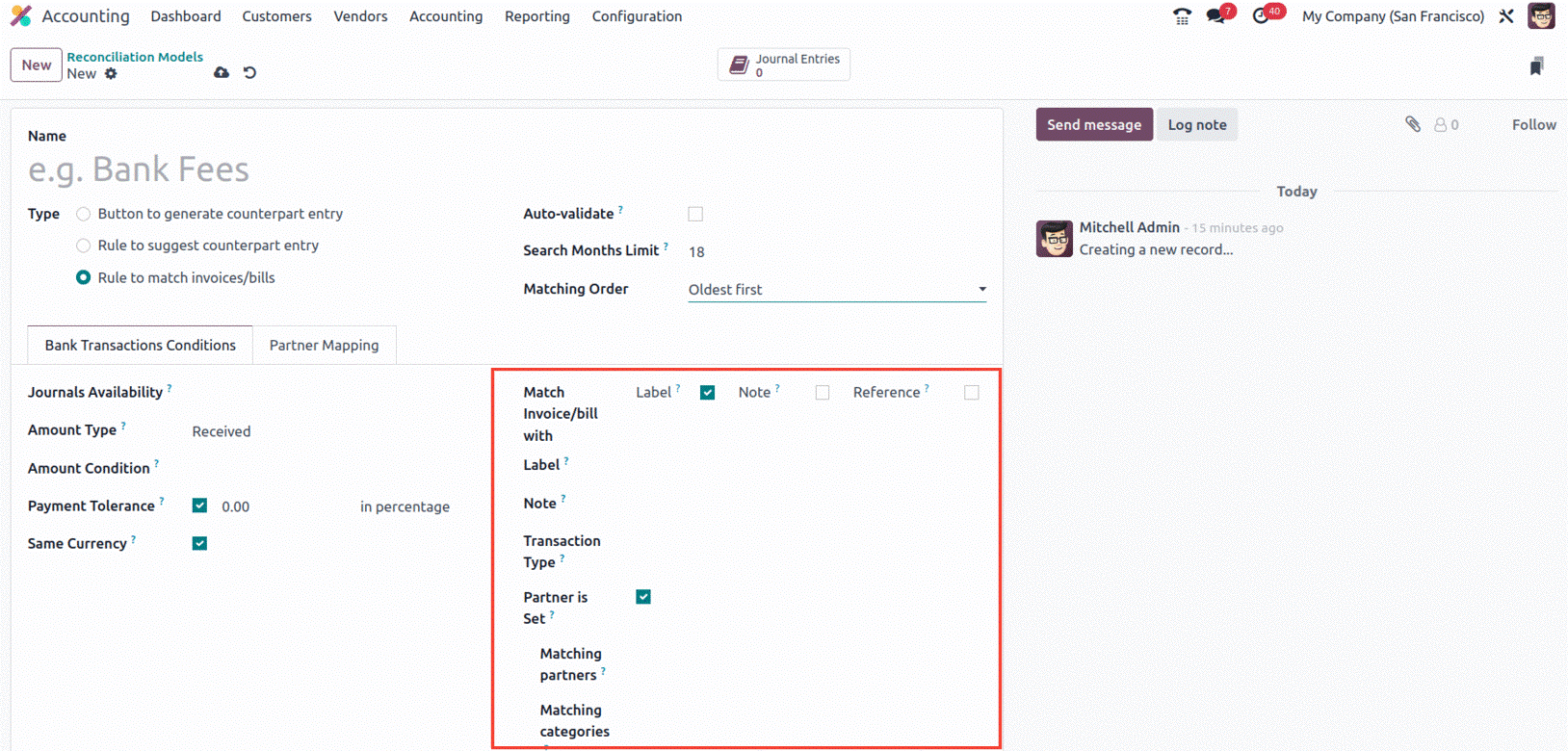Discard changes with the undo icon
The width and height of the screenshot is (1568, 751).
pyautogui.click(x=250, y=73)
